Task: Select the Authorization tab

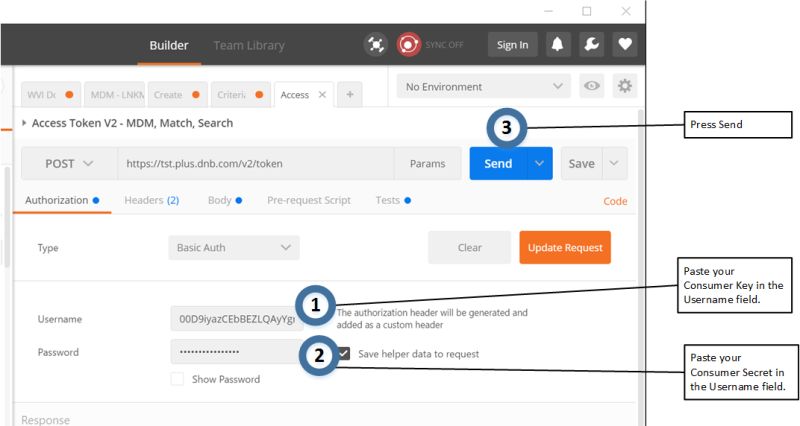Action: pyautogui.click(x=62, y=201)
